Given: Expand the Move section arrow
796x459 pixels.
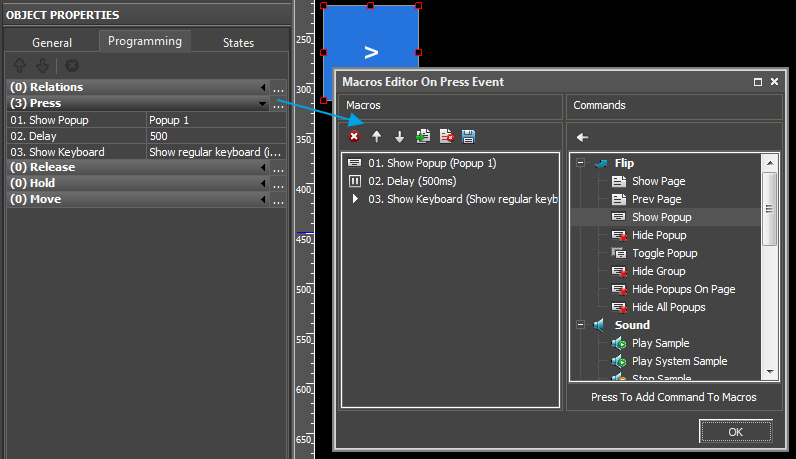Looking at the screenshot, I should (x=262, y=200).
